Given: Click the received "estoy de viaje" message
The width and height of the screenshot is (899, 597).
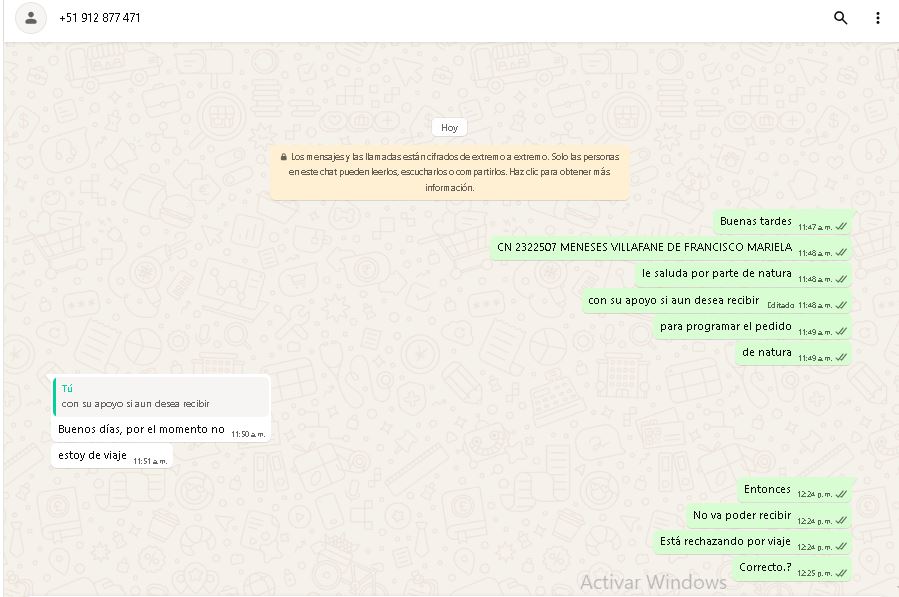Looking at the screenshot, I should (92, 456).
